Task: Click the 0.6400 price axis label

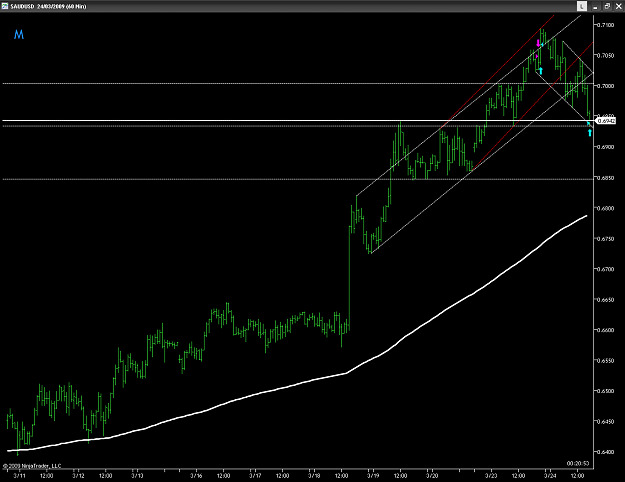Action: [606, 452]
